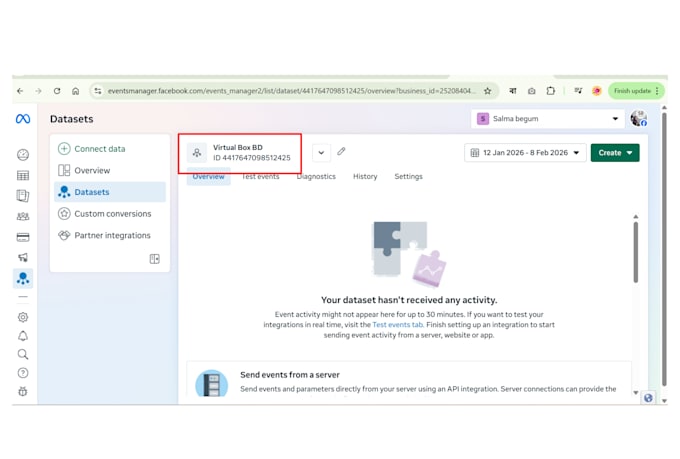Open the Advertising megaphone icon in the left rail
The height and width of the screenshot is (459, 680).
(23, 257)
